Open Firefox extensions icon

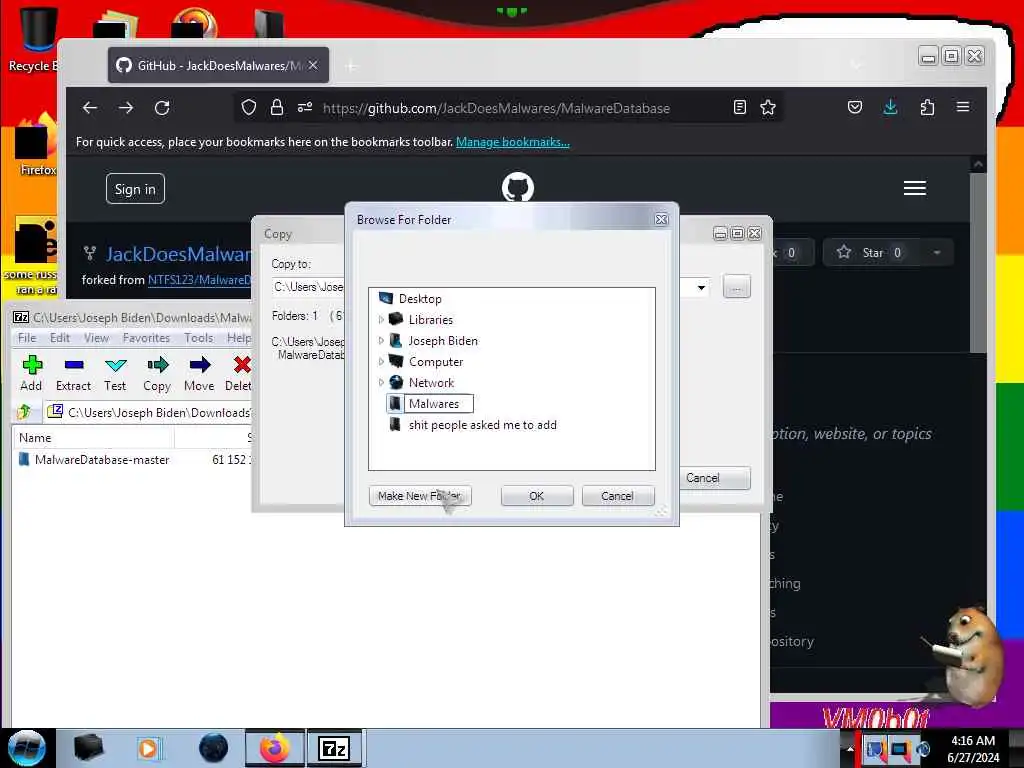pyautogui.click(x=927, y=108)
